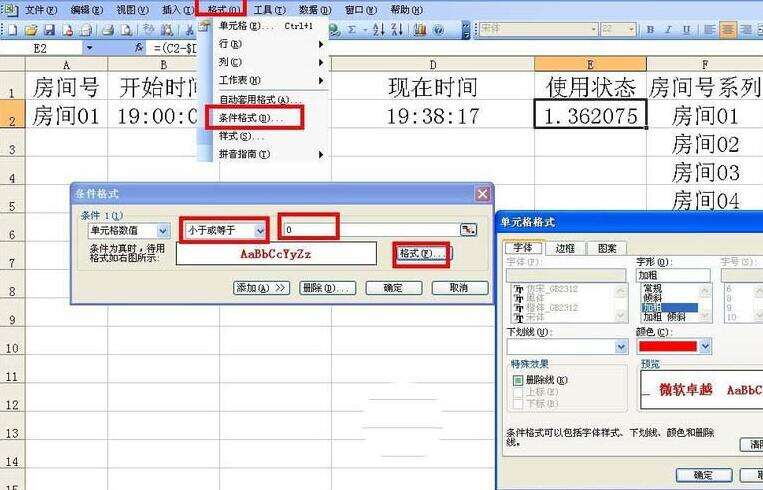Click the red color swatch under 颜色

[x=668, y=346]
